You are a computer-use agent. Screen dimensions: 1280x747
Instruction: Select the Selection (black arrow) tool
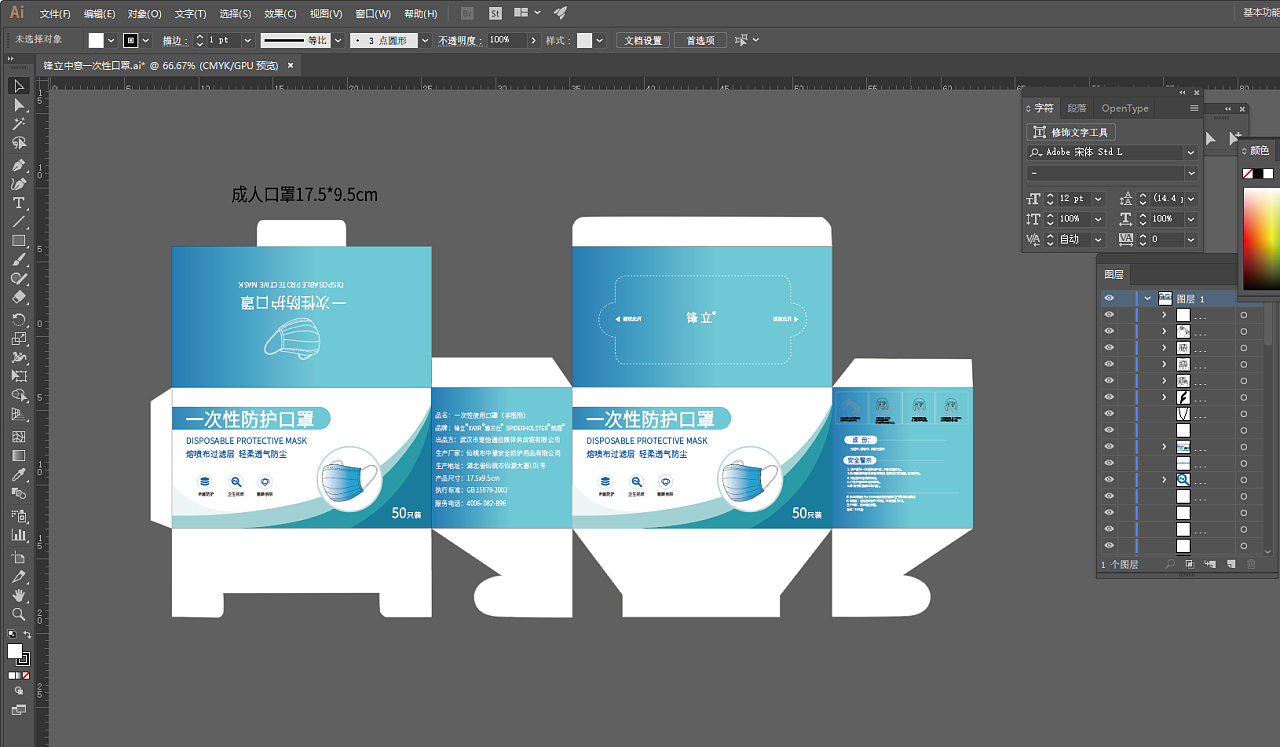pos(18,86)
